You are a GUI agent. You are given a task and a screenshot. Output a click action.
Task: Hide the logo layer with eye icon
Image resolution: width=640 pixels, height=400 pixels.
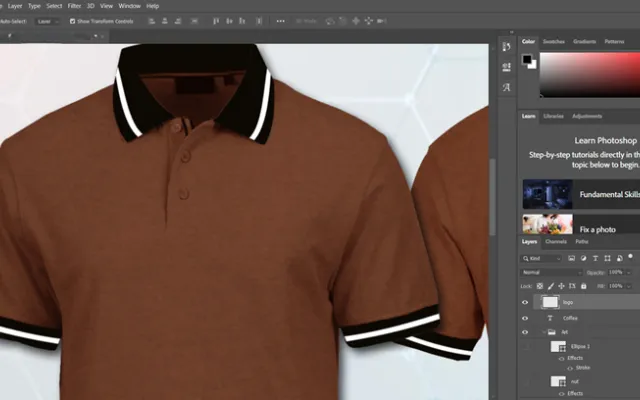point(526,302)
